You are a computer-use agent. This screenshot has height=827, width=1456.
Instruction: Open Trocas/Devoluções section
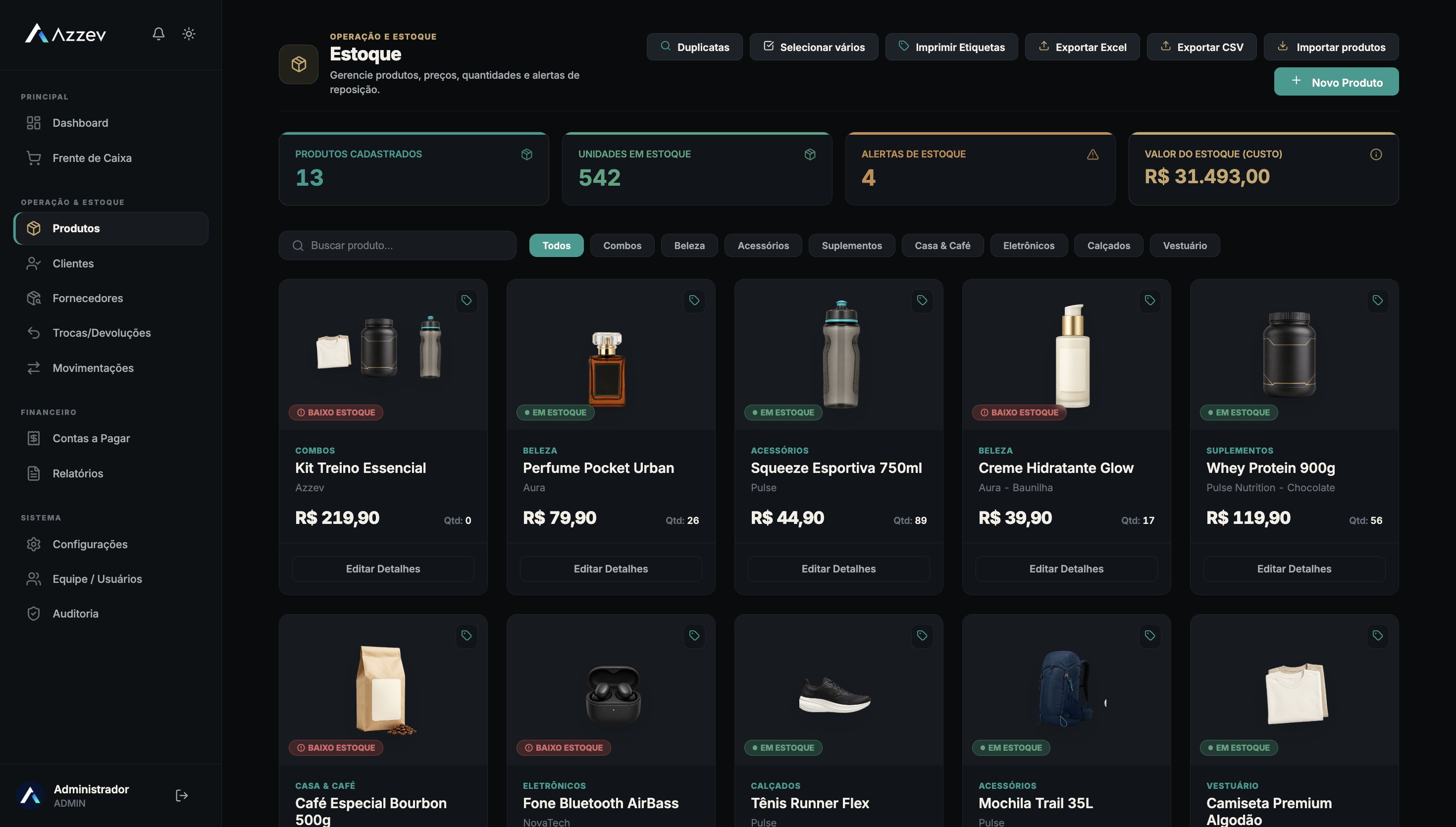tap(111, 333)
